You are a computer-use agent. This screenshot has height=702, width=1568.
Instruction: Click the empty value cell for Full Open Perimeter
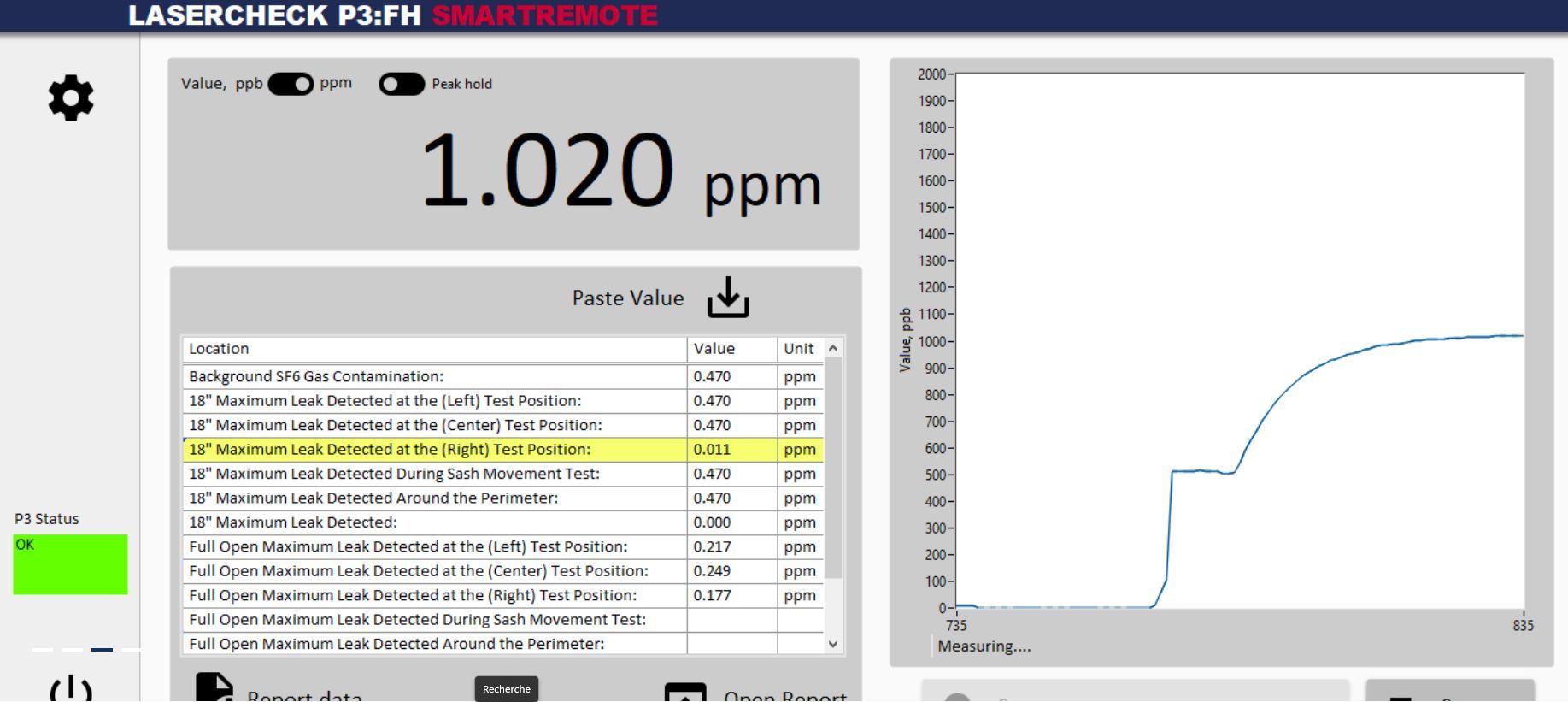click(x=731, y=644)
